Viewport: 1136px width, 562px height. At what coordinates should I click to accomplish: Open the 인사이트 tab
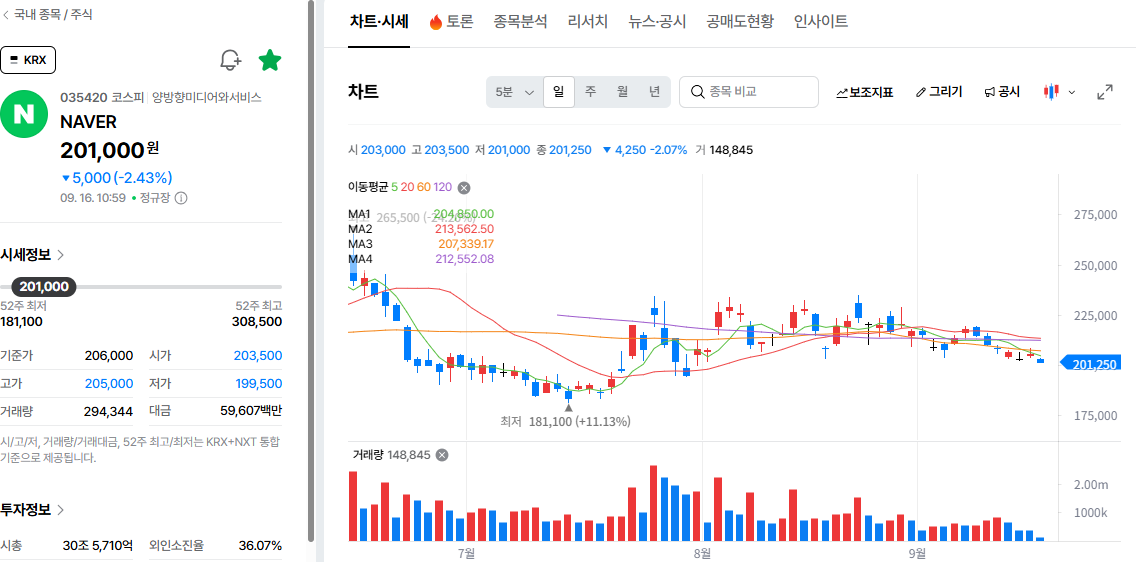(820, 22)
